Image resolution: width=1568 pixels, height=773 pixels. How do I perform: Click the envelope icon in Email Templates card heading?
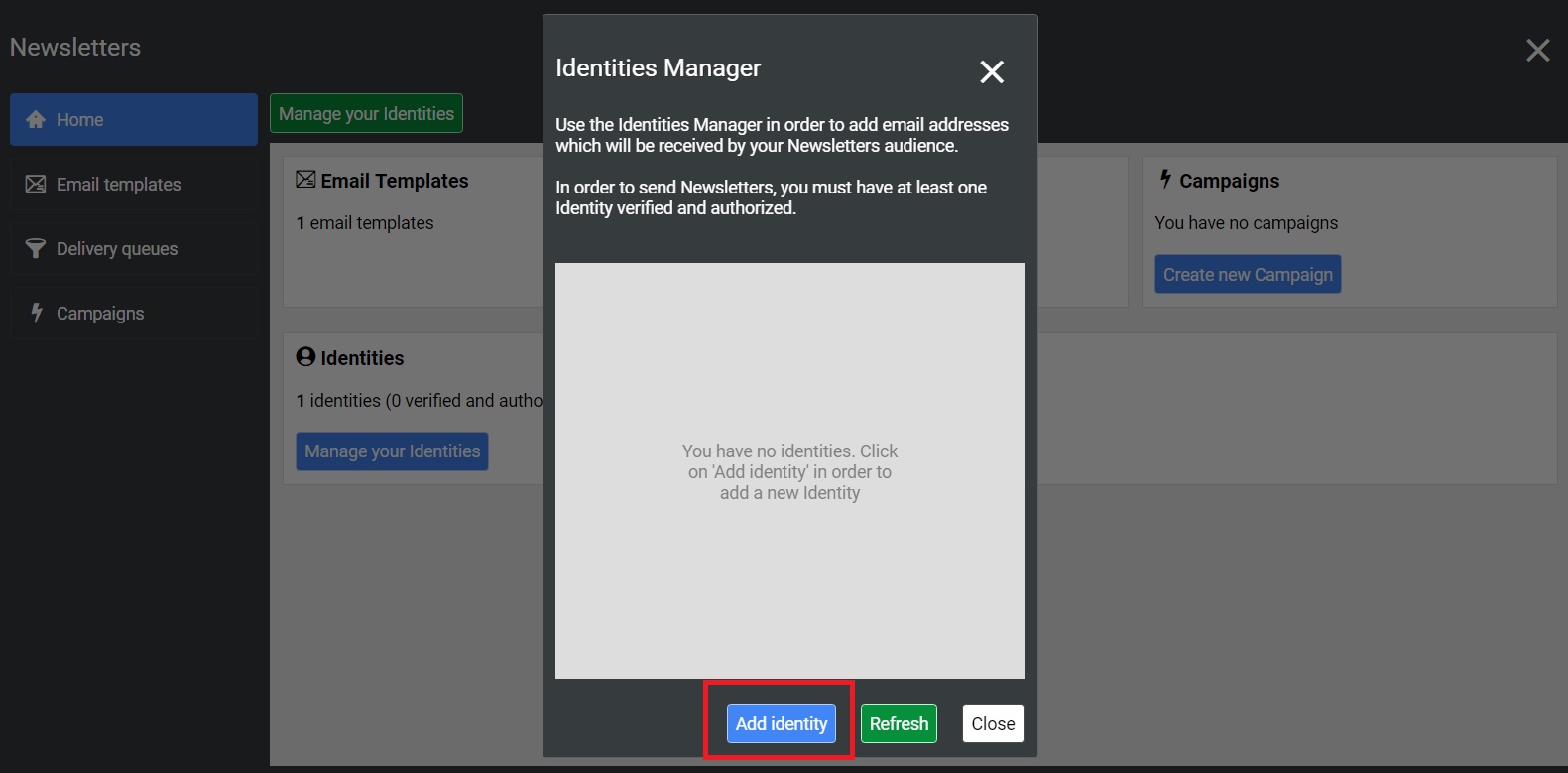pos(305,180)
